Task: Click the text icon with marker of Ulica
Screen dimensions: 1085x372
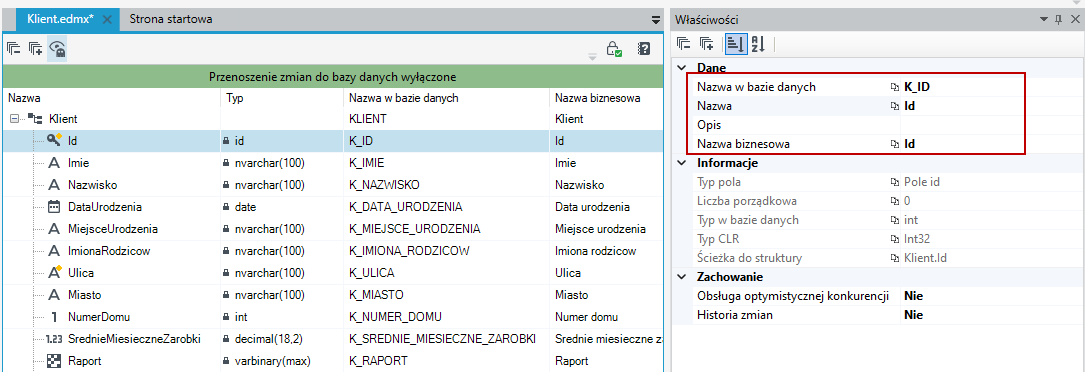Action: tap(55, 272)
